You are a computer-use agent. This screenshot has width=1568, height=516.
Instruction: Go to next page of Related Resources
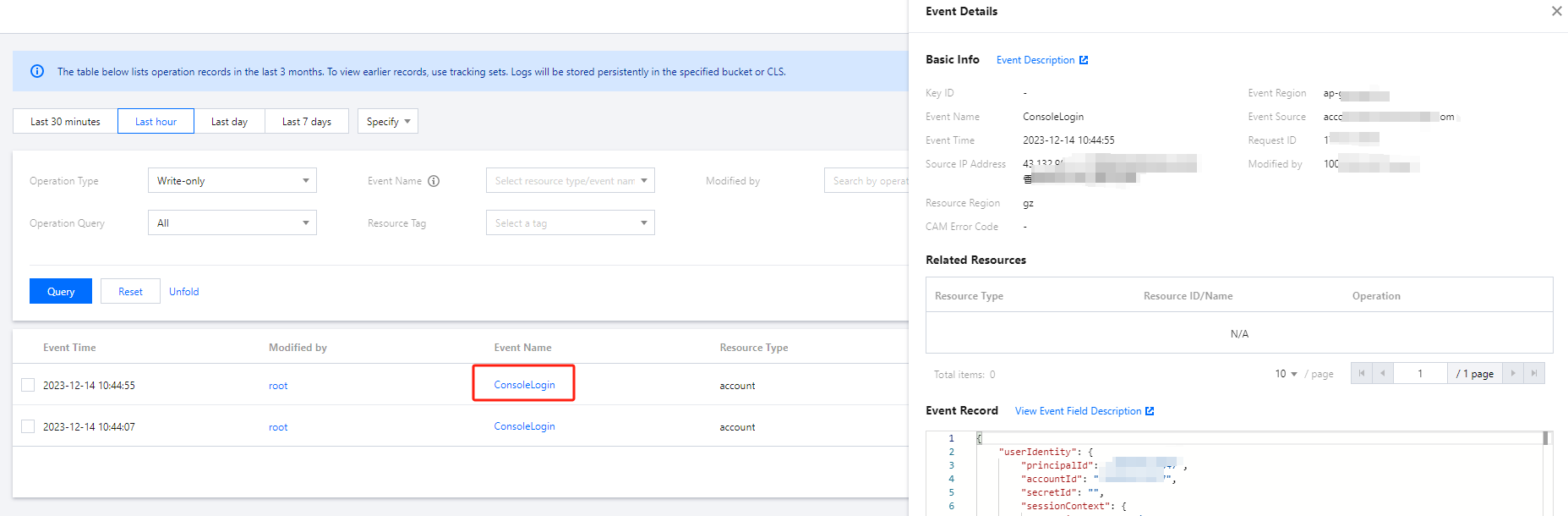click(1513, 373)
